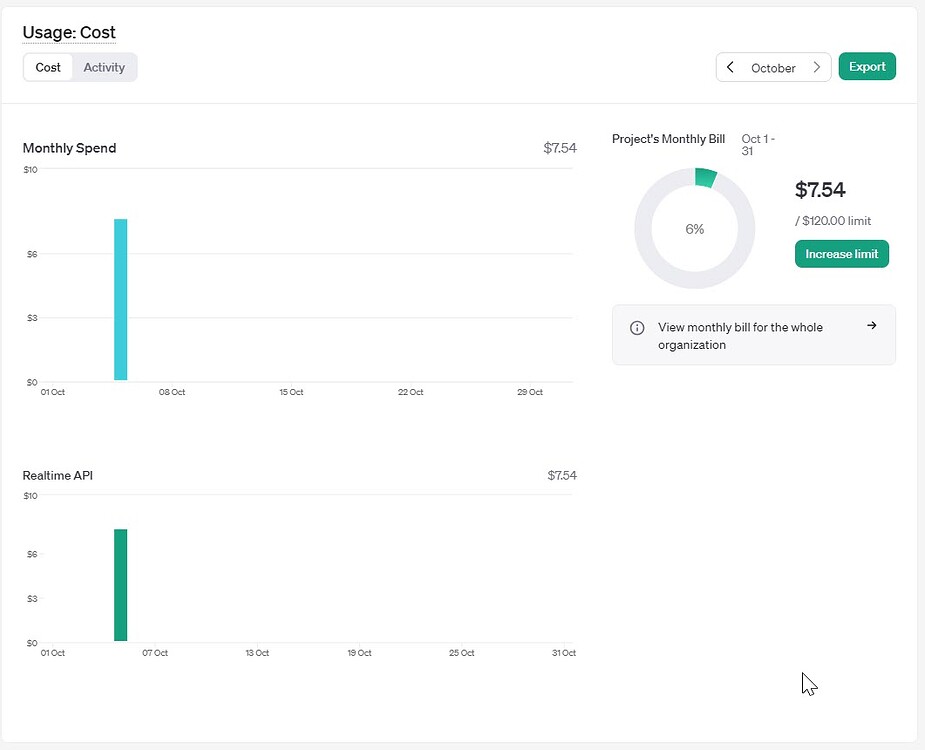Advance to the next month with the right chevron

817,67
